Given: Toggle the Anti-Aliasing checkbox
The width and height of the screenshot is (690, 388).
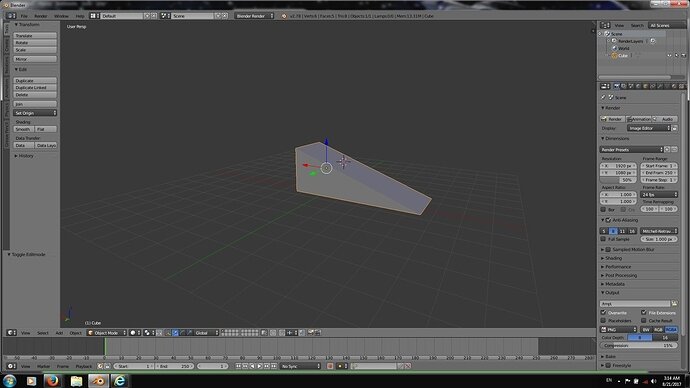Looking at the screenshot, I should [609, 220].
